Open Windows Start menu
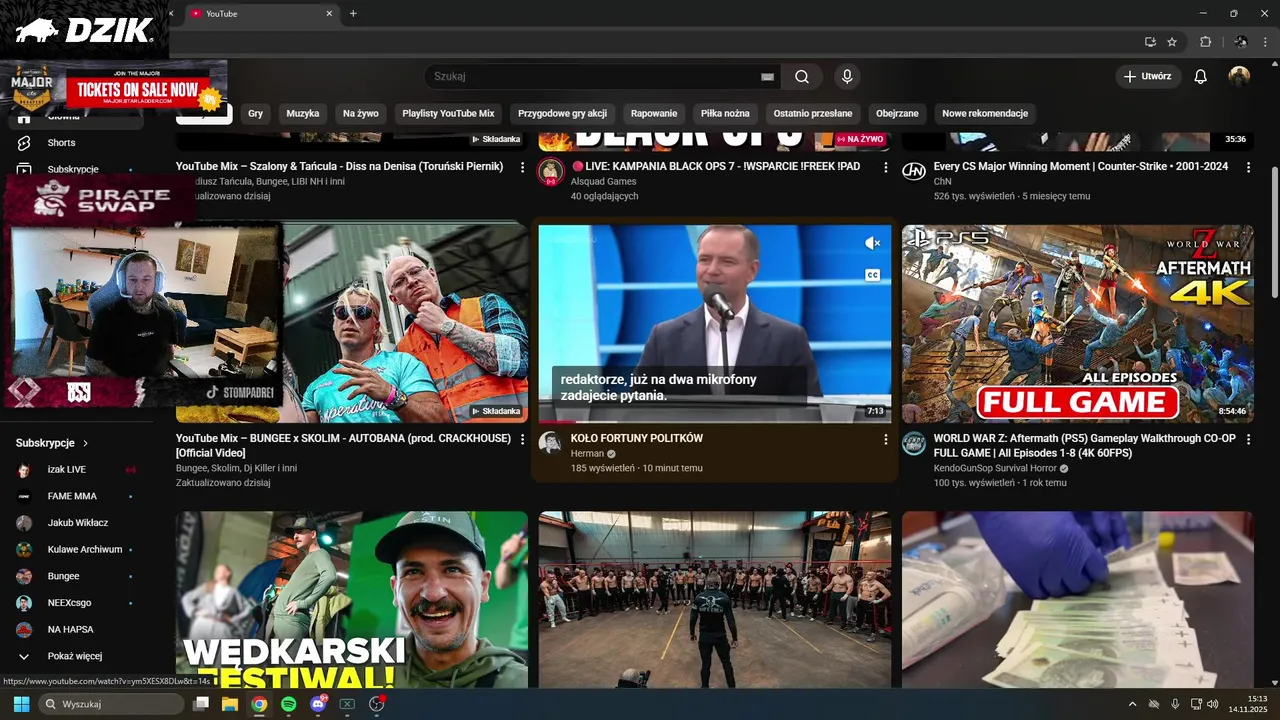This screenshot has width=1280, height=720. (21, 704)
